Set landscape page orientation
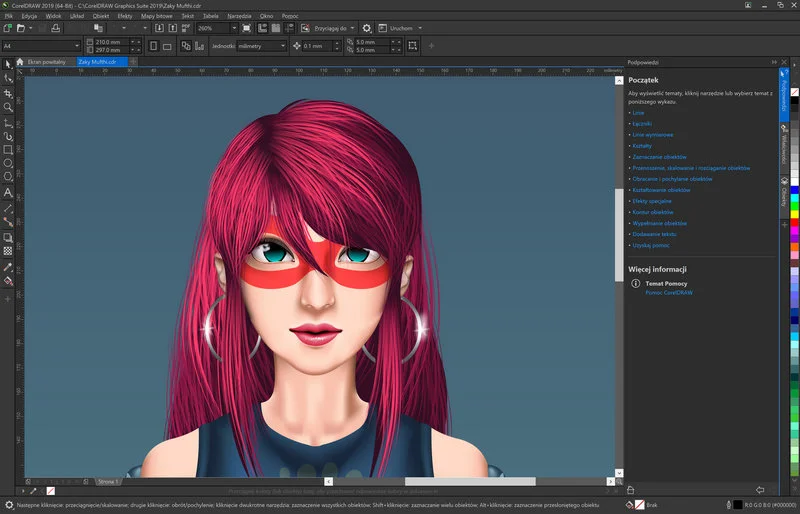Screen dimensions: 800x514 click(167, 46)
